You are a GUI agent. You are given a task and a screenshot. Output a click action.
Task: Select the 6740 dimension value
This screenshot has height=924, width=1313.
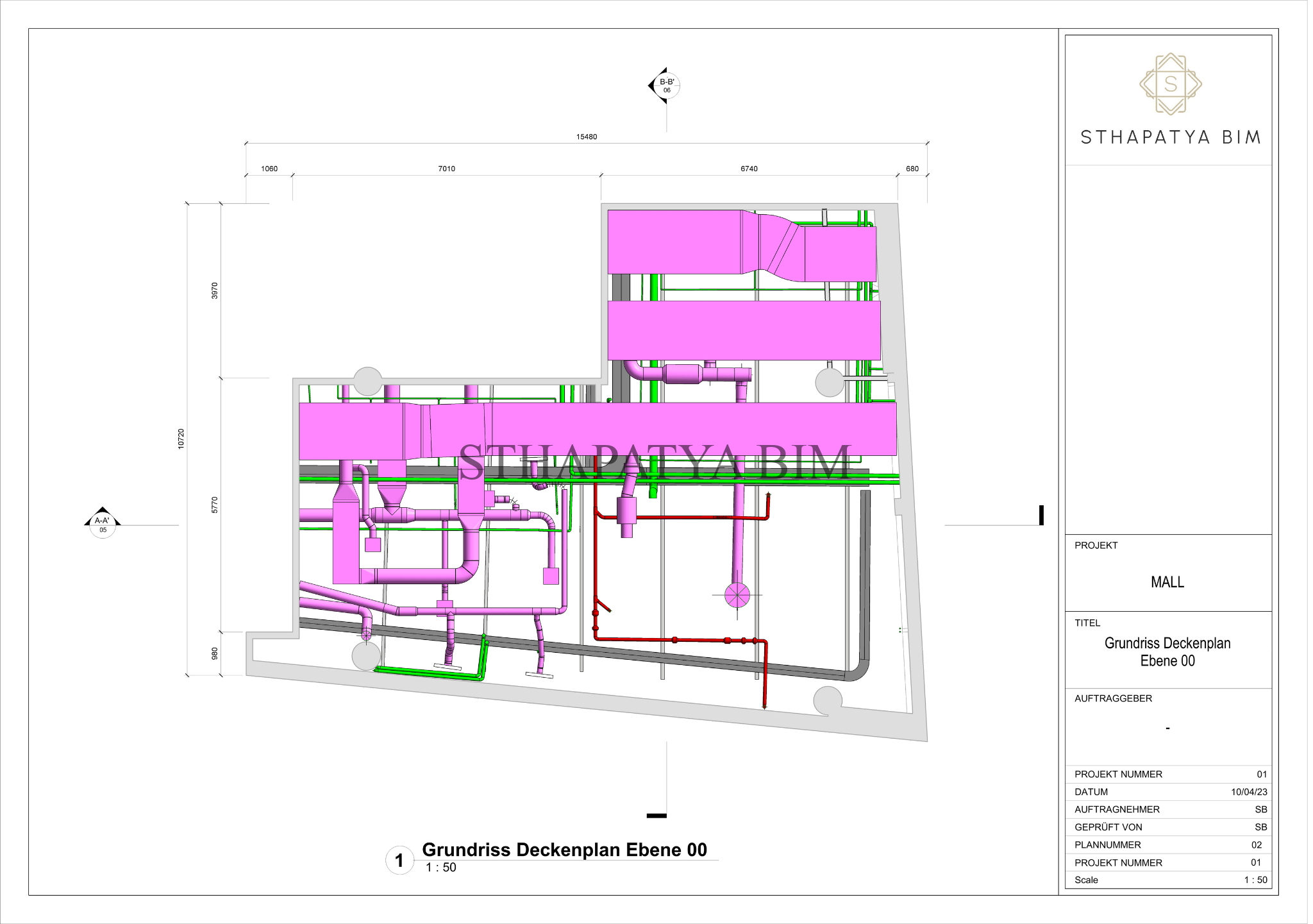[749, 169]
